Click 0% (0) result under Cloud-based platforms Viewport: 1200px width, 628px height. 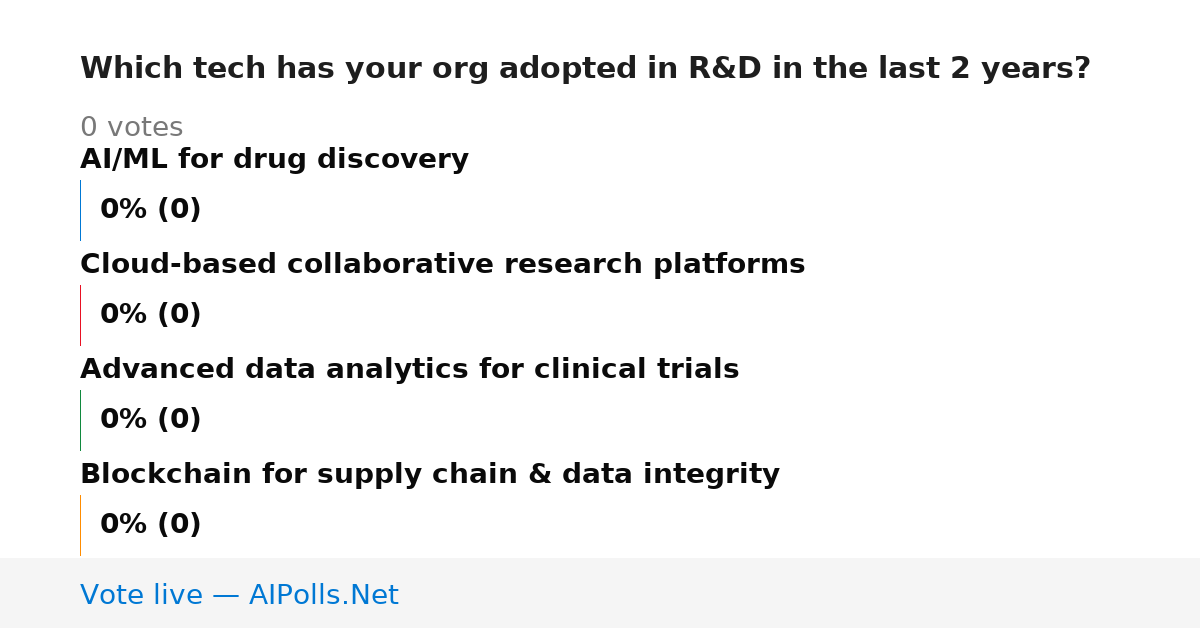[x=150, y=315]
